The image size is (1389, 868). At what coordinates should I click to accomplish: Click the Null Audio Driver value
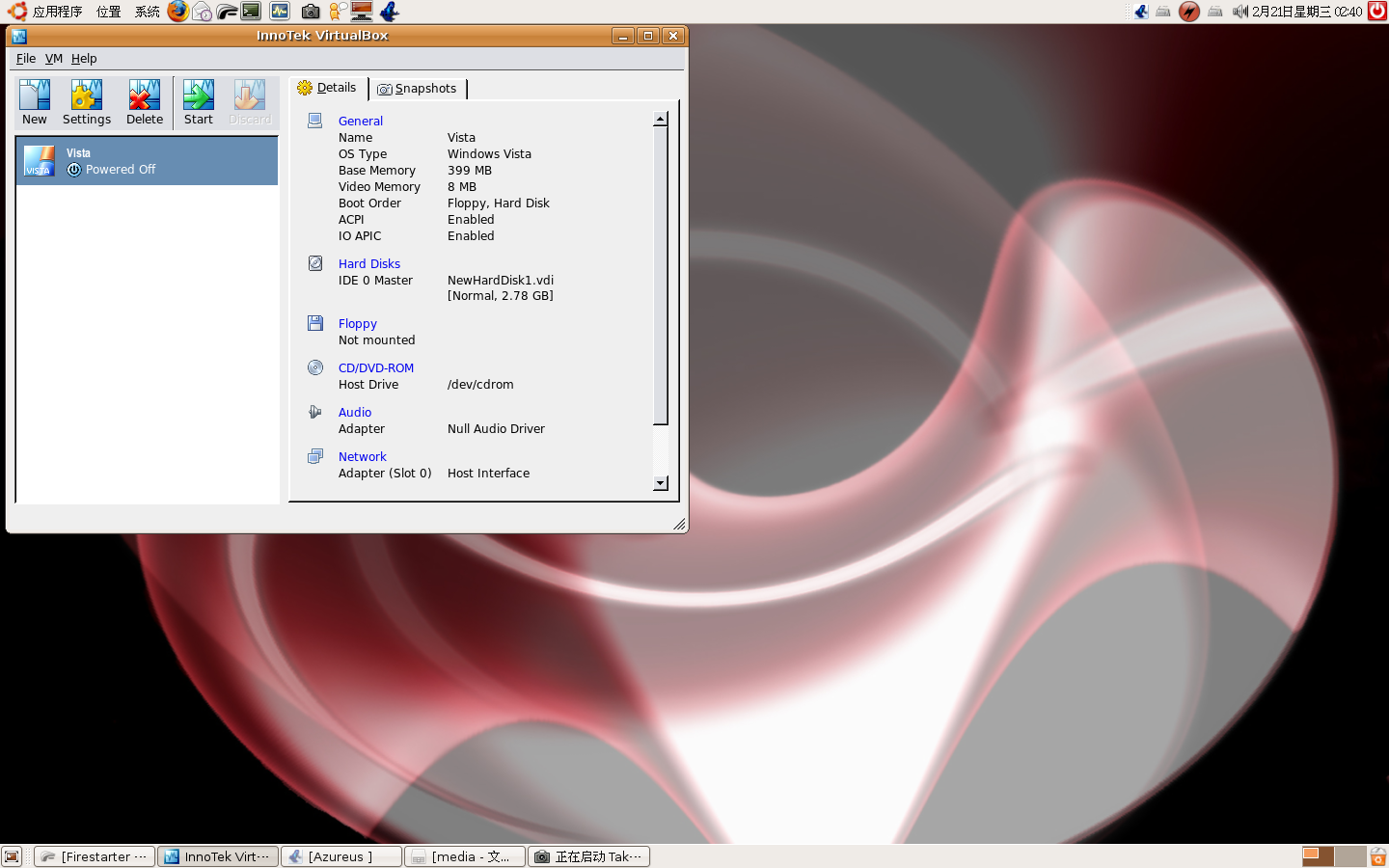click(x=496, y=429)
